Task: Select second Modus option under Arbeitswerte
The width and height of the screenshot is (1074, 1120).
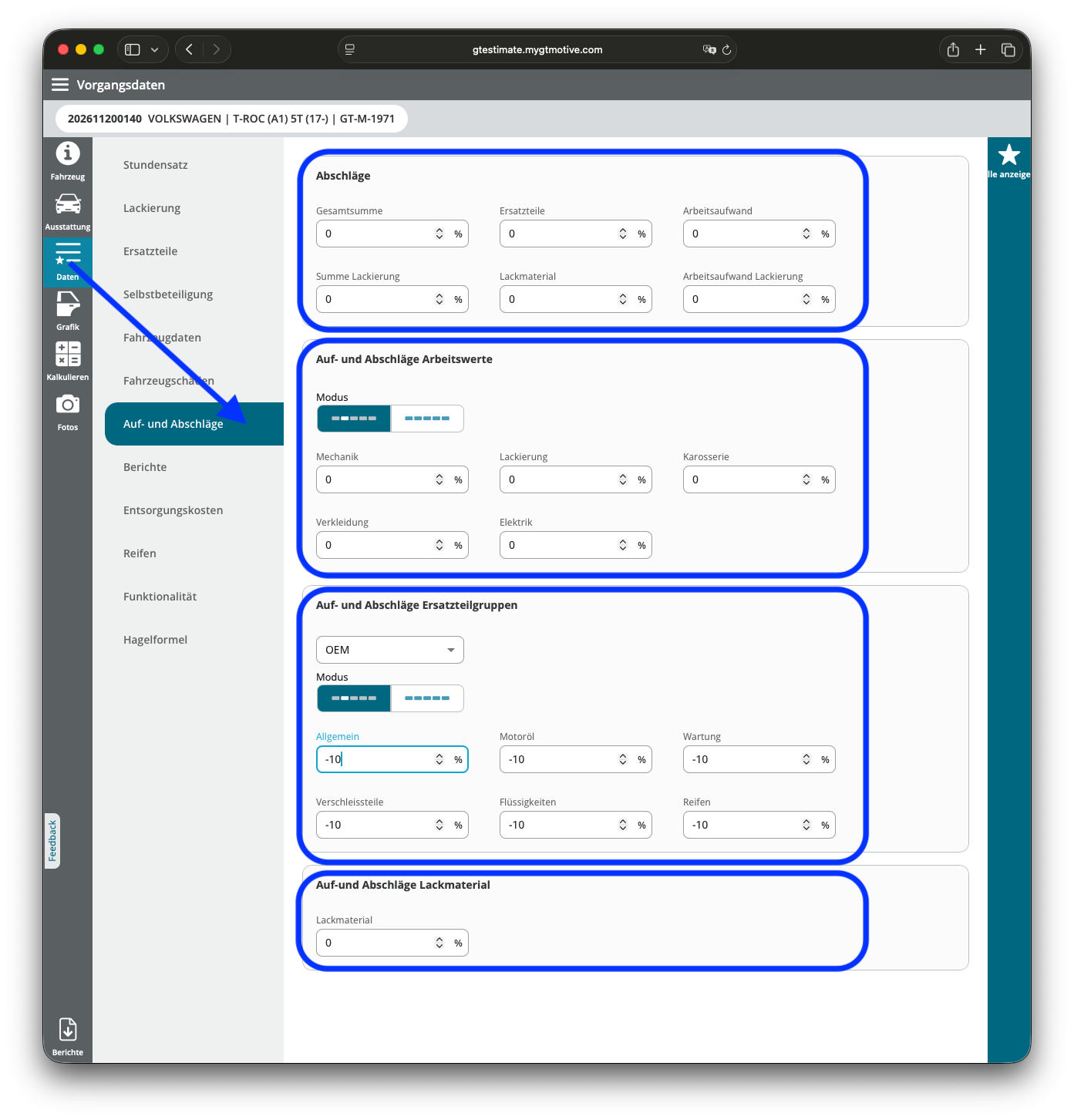Action: click(x=427, y=419)
